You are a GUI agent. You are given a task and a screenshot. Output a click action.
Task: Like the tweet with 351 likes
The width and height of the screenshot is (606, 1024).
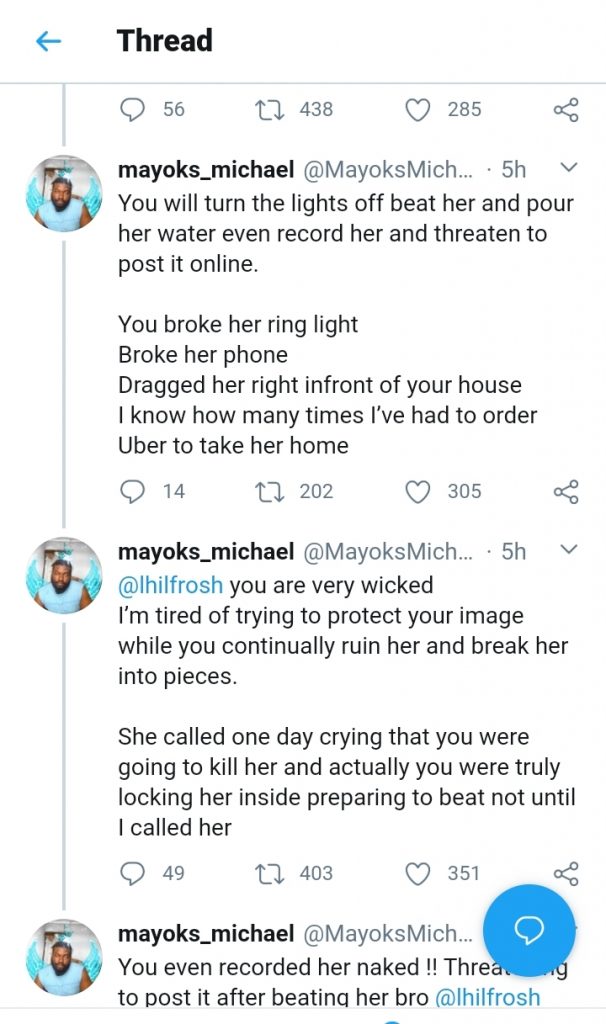point(417,873)
